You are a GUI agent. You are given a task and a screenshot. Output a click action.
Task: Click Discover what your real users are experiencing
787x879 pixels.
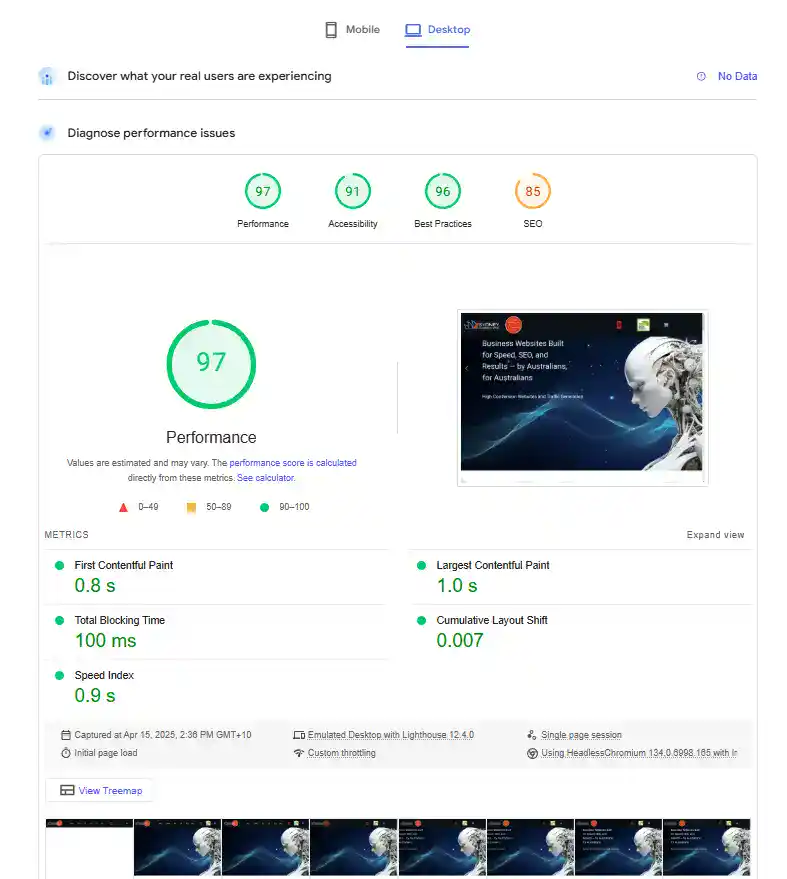pyautogui.click(x=200, y=76)
